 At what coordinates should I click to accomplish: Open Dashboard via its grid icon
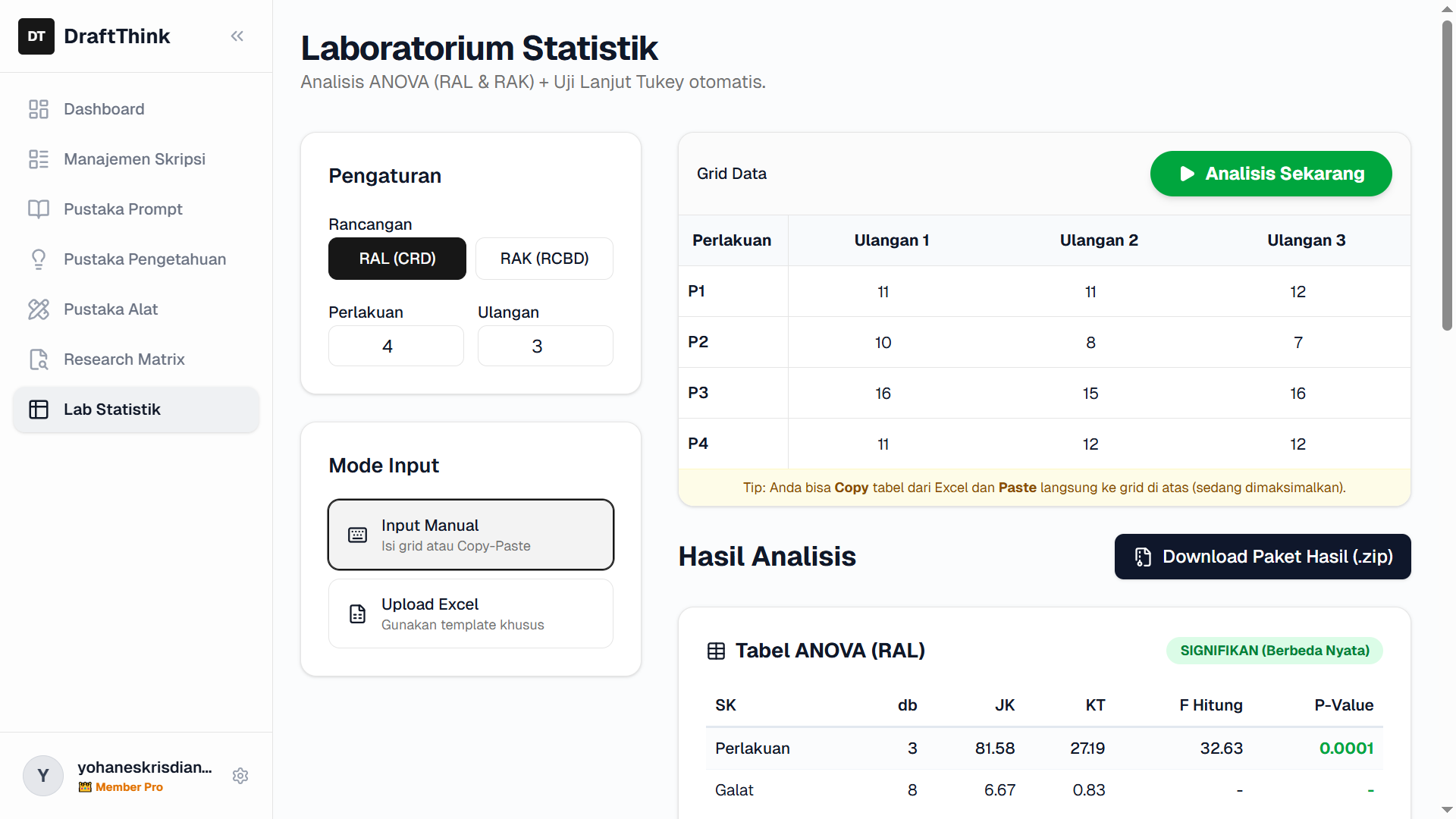39,109
